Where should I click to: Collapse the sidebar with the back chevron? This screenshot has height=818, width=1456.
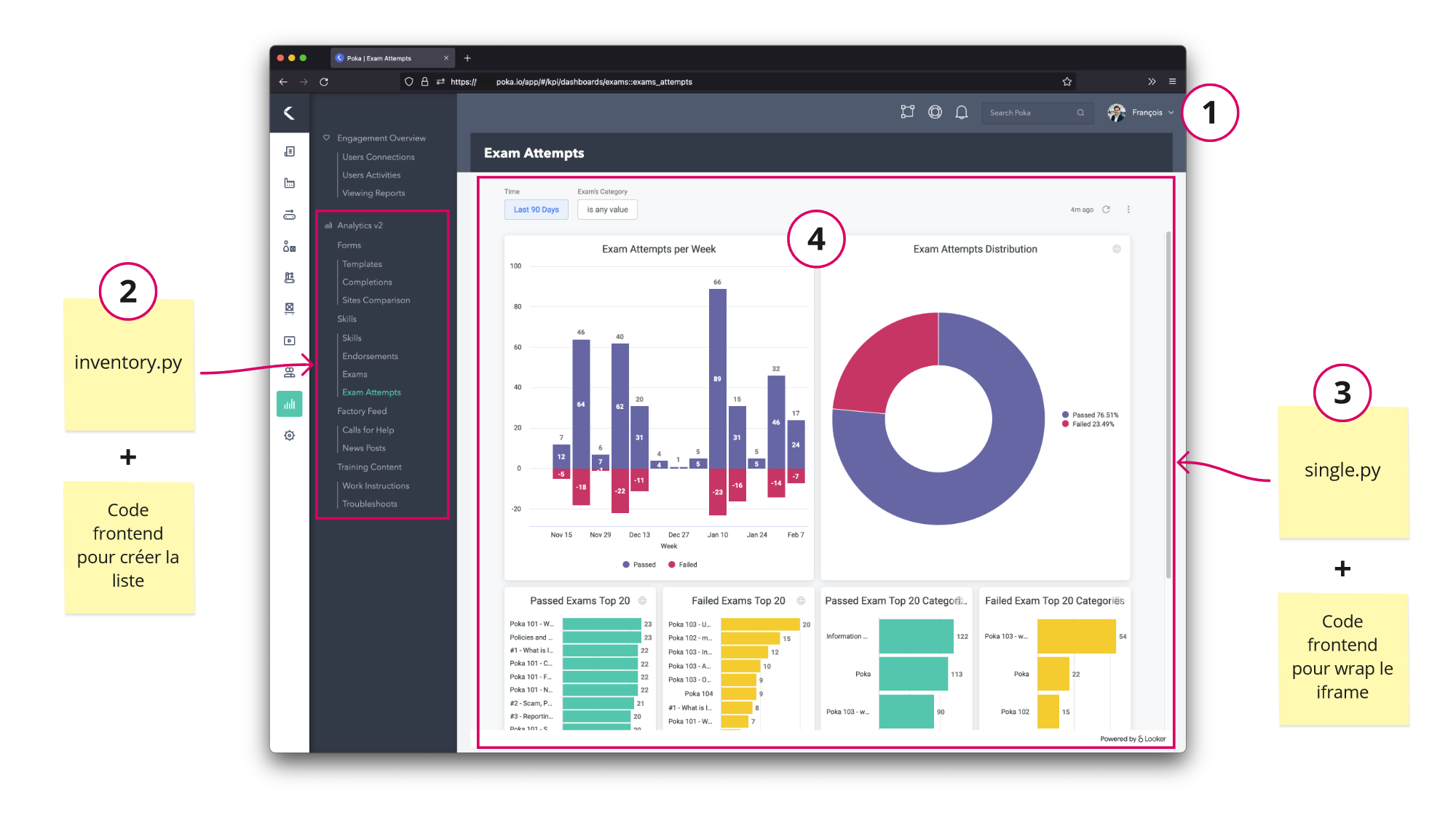pyautogui.click(x=289, y=113)
